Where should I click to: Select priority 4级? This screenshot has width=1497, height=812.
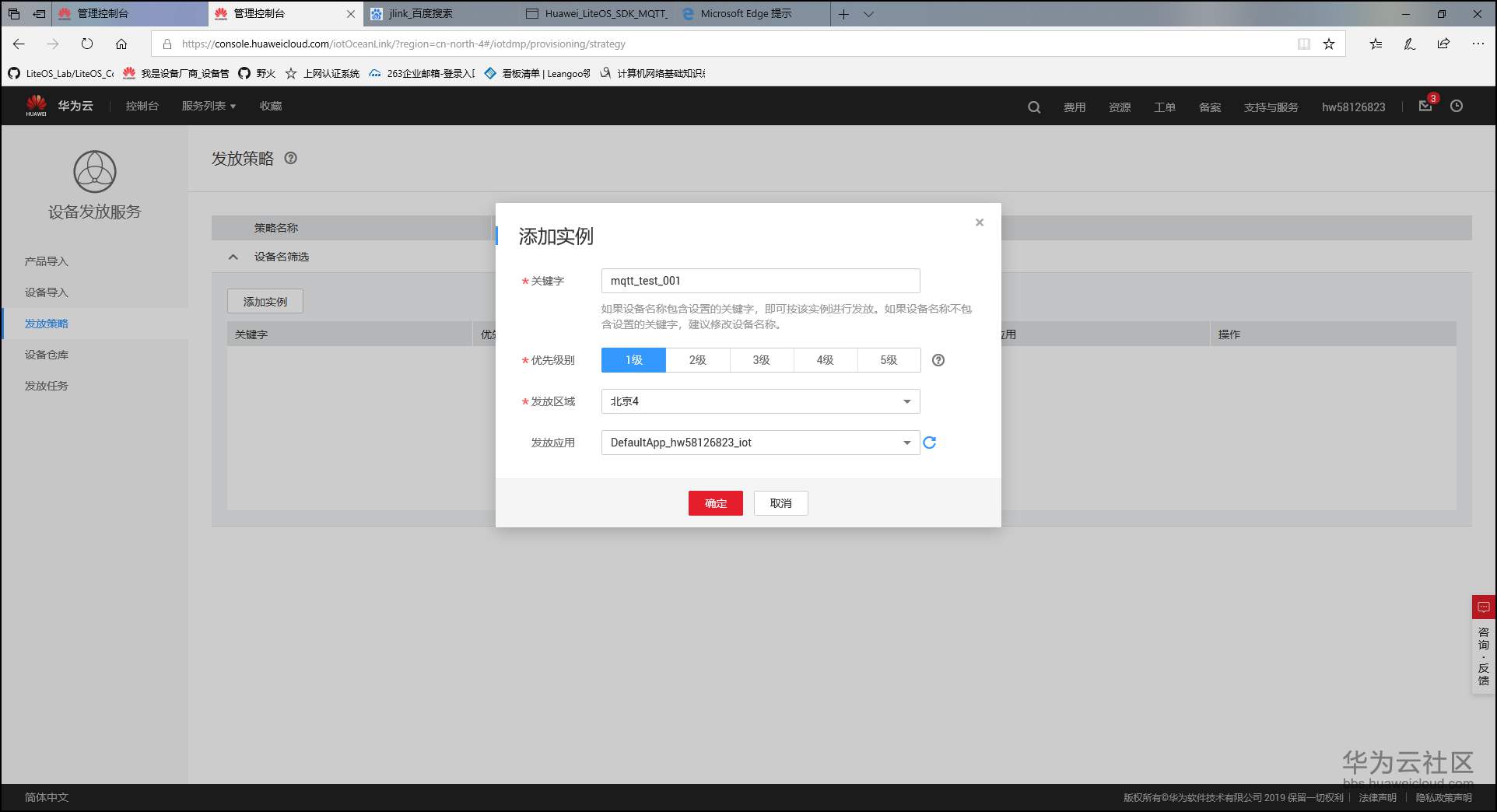[826, 360]
